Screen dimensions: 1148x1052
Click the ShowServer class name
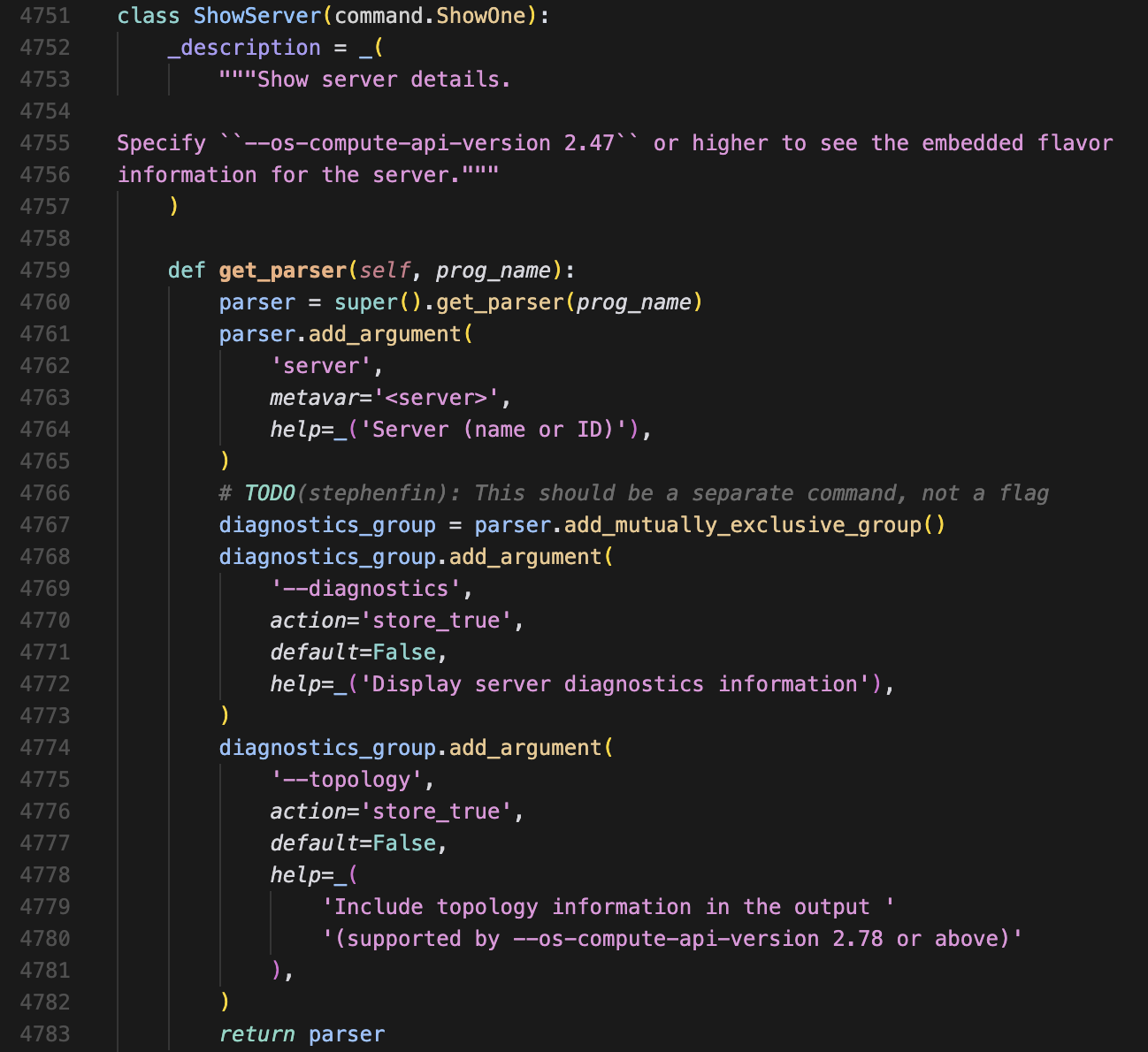coord(257,16)
